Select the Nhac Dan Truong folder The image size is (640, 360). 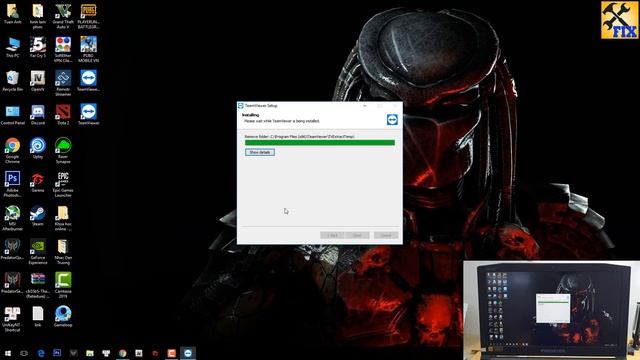point(63,251)
